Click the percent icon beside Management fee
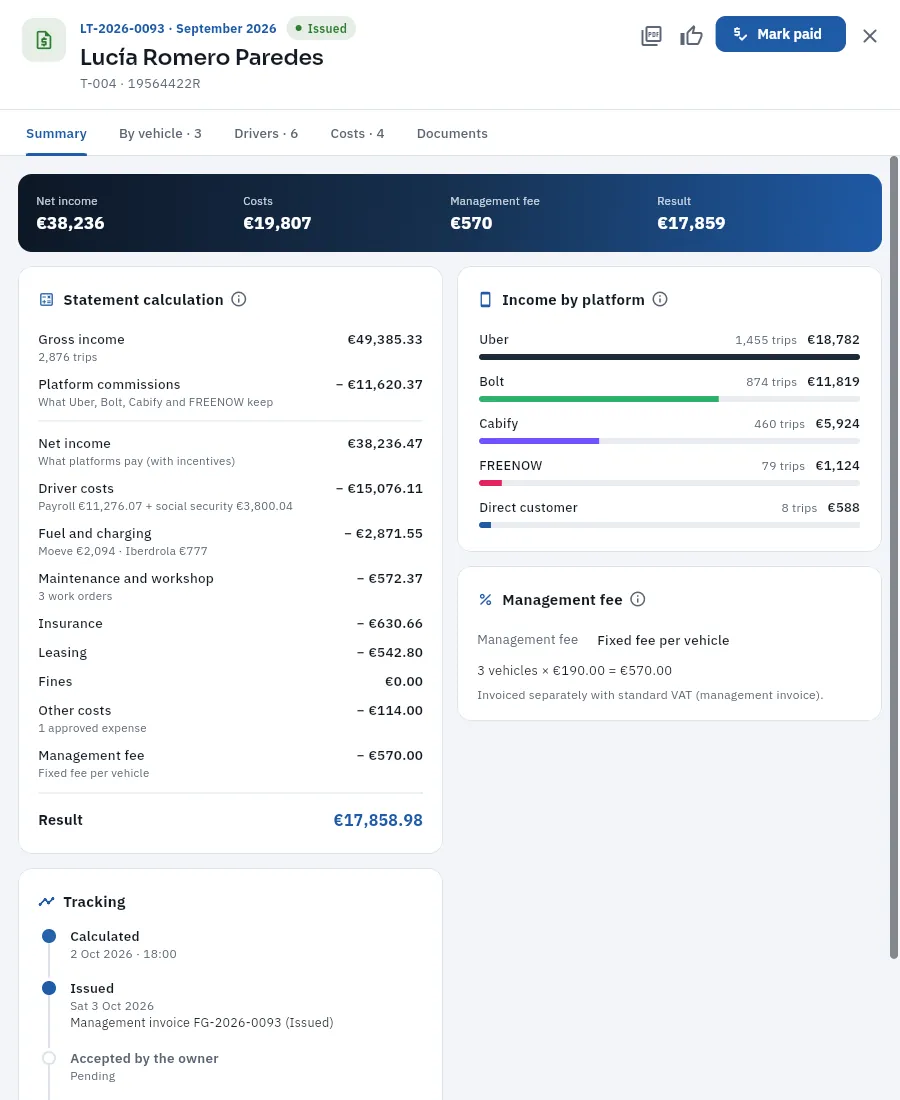Viewport: 900px width, 1100px height. tap(485, 599)
